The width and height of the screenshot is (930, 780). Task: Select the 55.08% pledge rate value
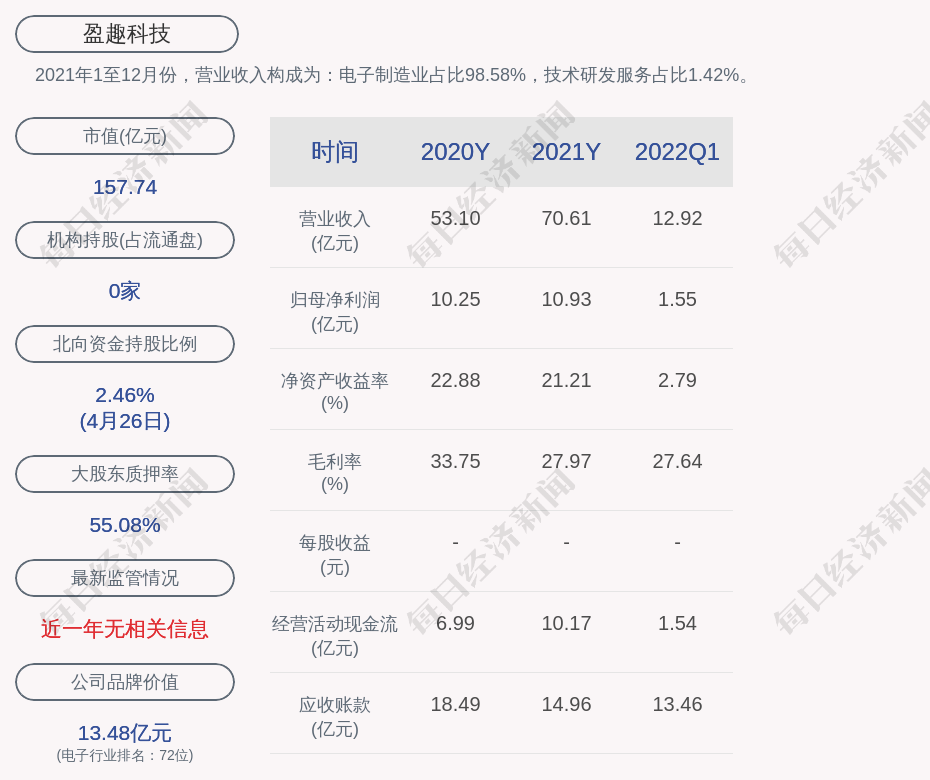(x=125, y=525)
